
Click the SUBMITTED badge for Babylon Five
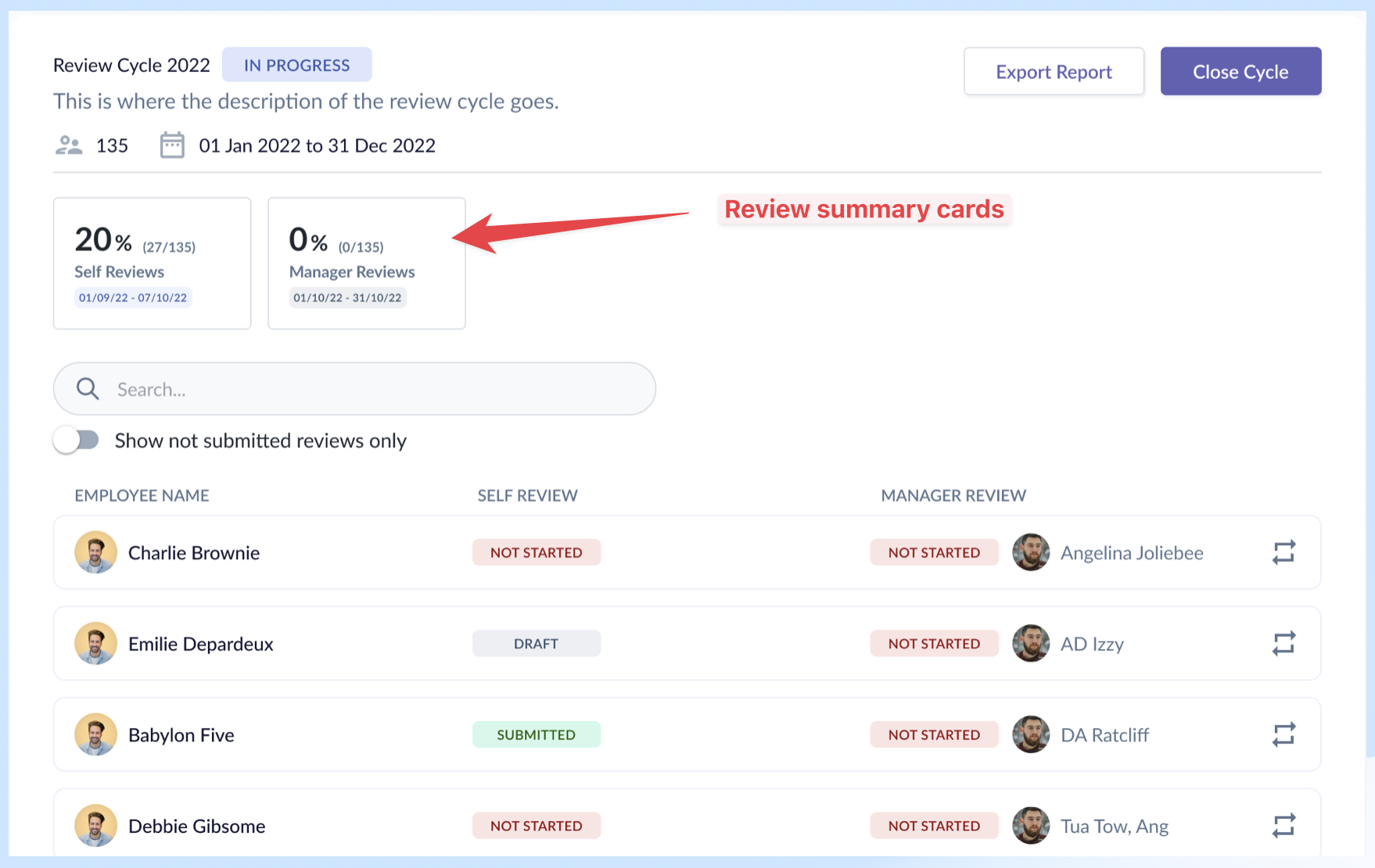tap(536, 734)
